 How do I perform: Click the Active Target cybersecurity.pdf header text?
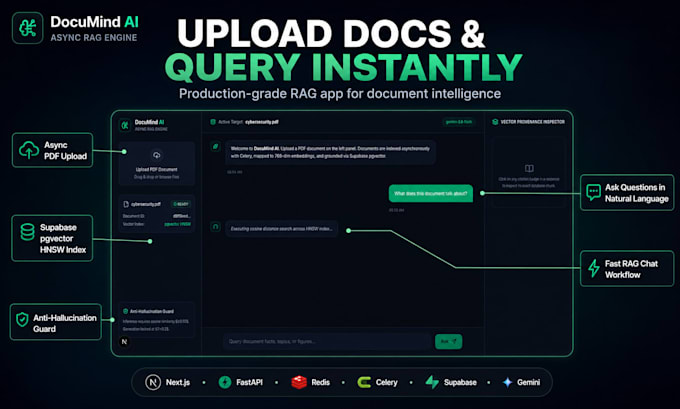(x=248, y=122)
